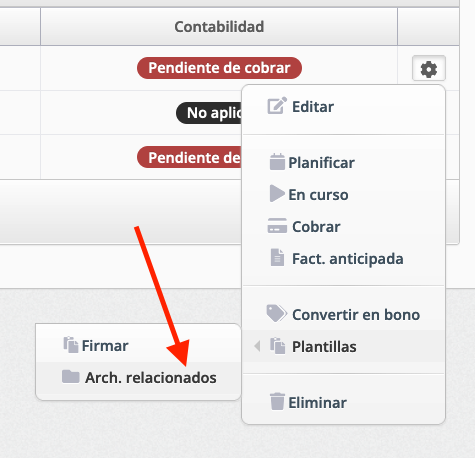Screen dimensions: 475x458
Task: Expand Plantillas submenu via left arrow
Action: 257,346
